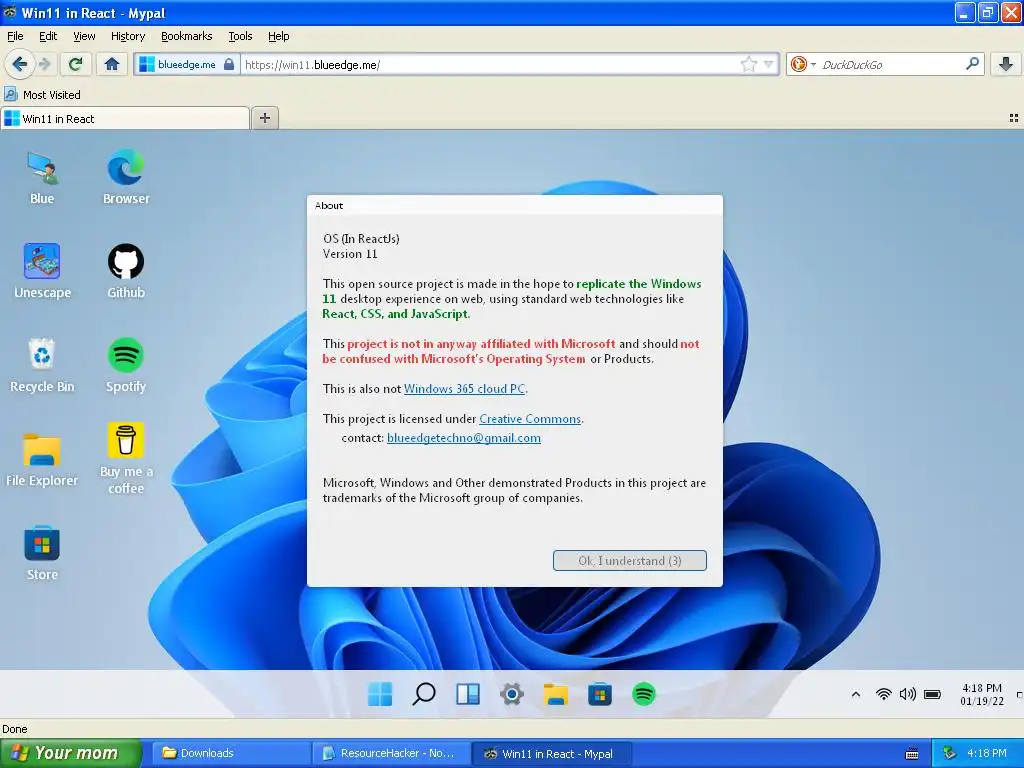Open File Explorer desktop icon
Image resolution: width=1024 pixels, height=768 pixels.
[x=42, y=460]
